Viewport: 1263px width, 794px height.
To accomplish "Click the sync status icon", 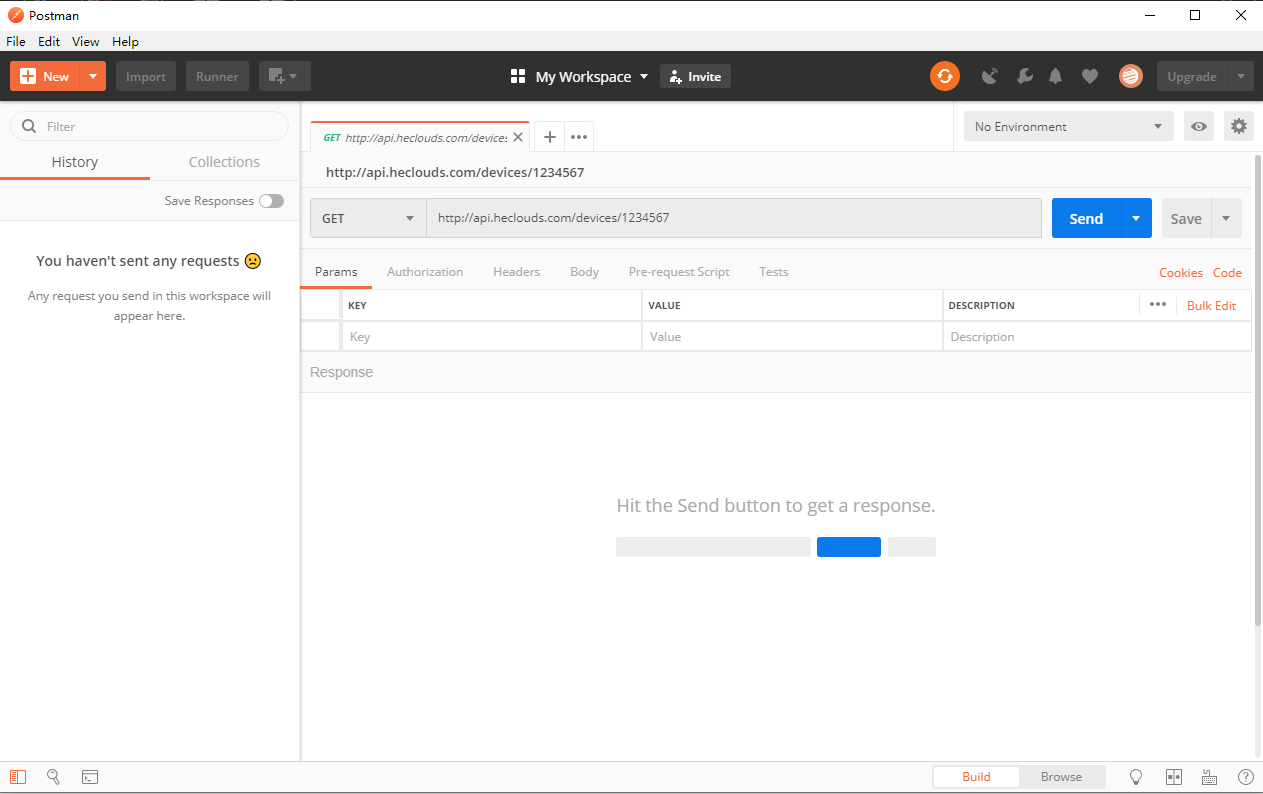I will click(945, 76).
